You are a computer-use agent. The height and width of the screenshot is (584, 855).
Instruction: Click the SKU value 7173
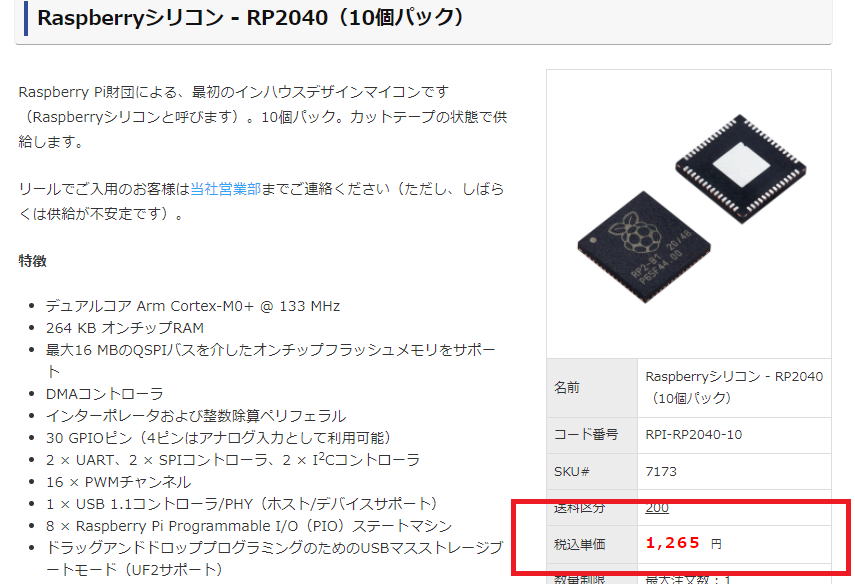coord(661,472)
